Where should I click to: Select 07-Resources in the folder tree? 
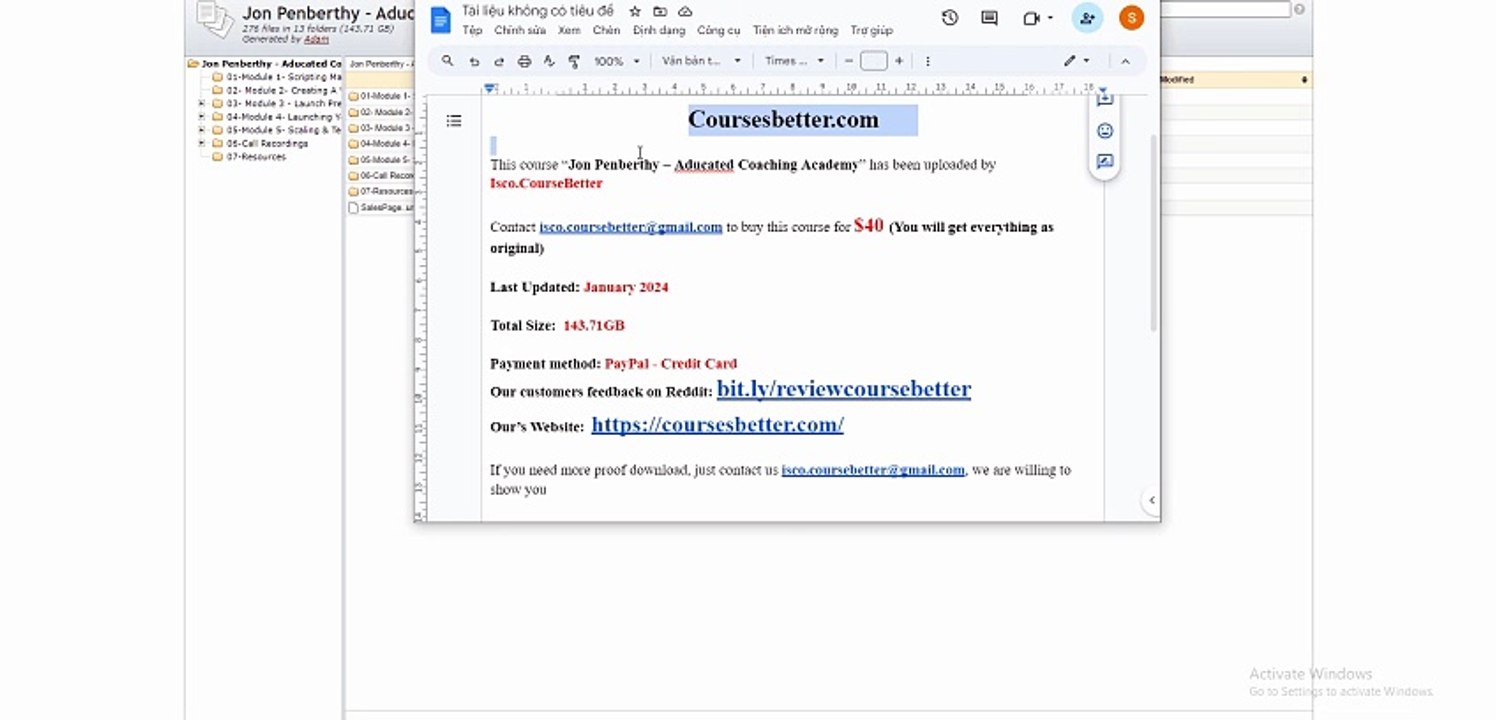click(249, 156)
